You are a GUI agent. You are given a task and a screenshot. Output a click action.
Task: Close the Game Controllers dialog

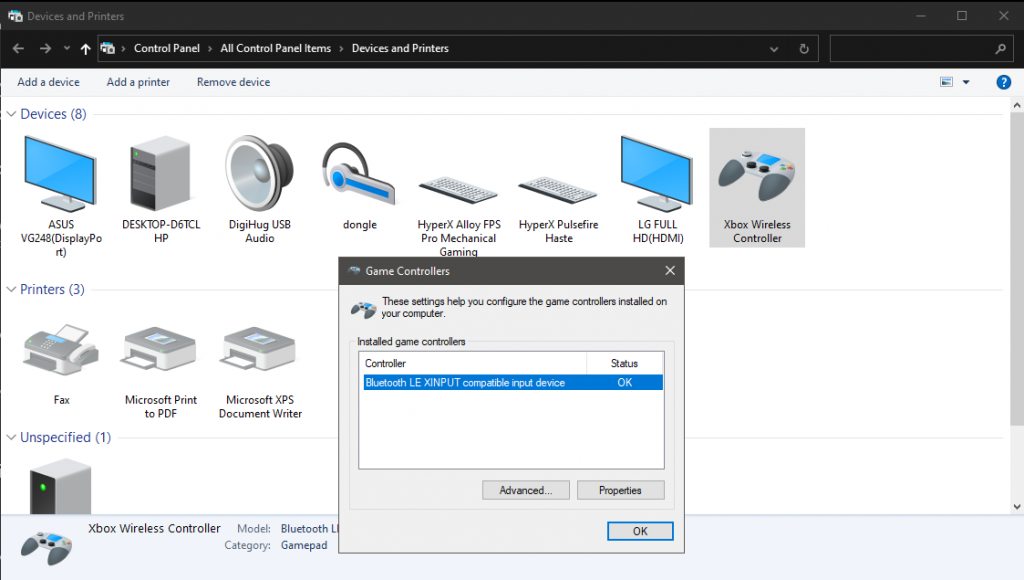[x=670, y=270]
